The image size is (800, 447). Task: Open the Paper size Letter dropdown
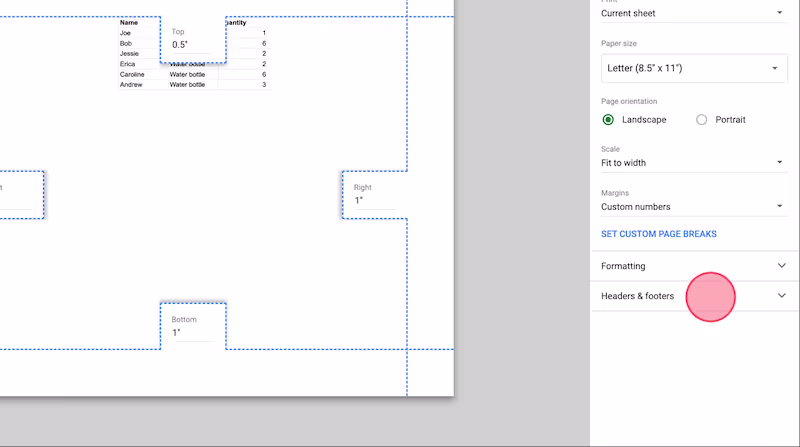point(694,68)
